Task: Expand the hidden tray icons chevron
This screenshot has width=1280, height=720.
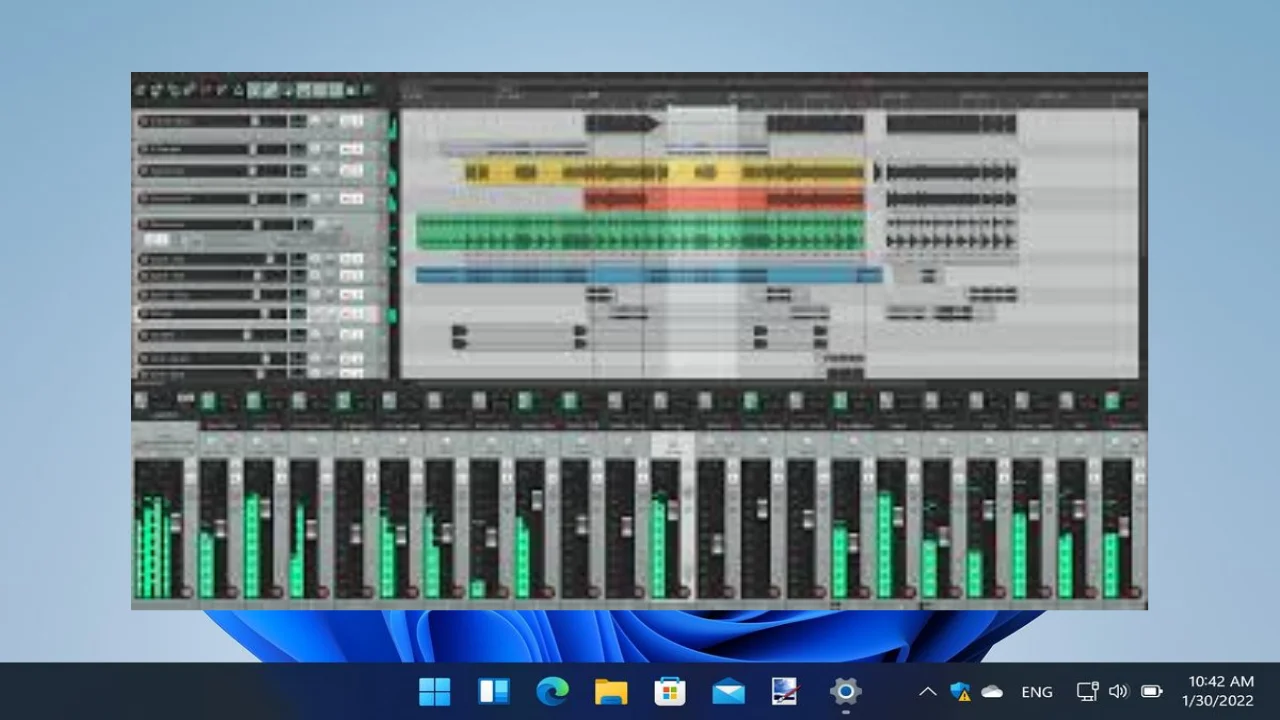Action: coord(927,691)
